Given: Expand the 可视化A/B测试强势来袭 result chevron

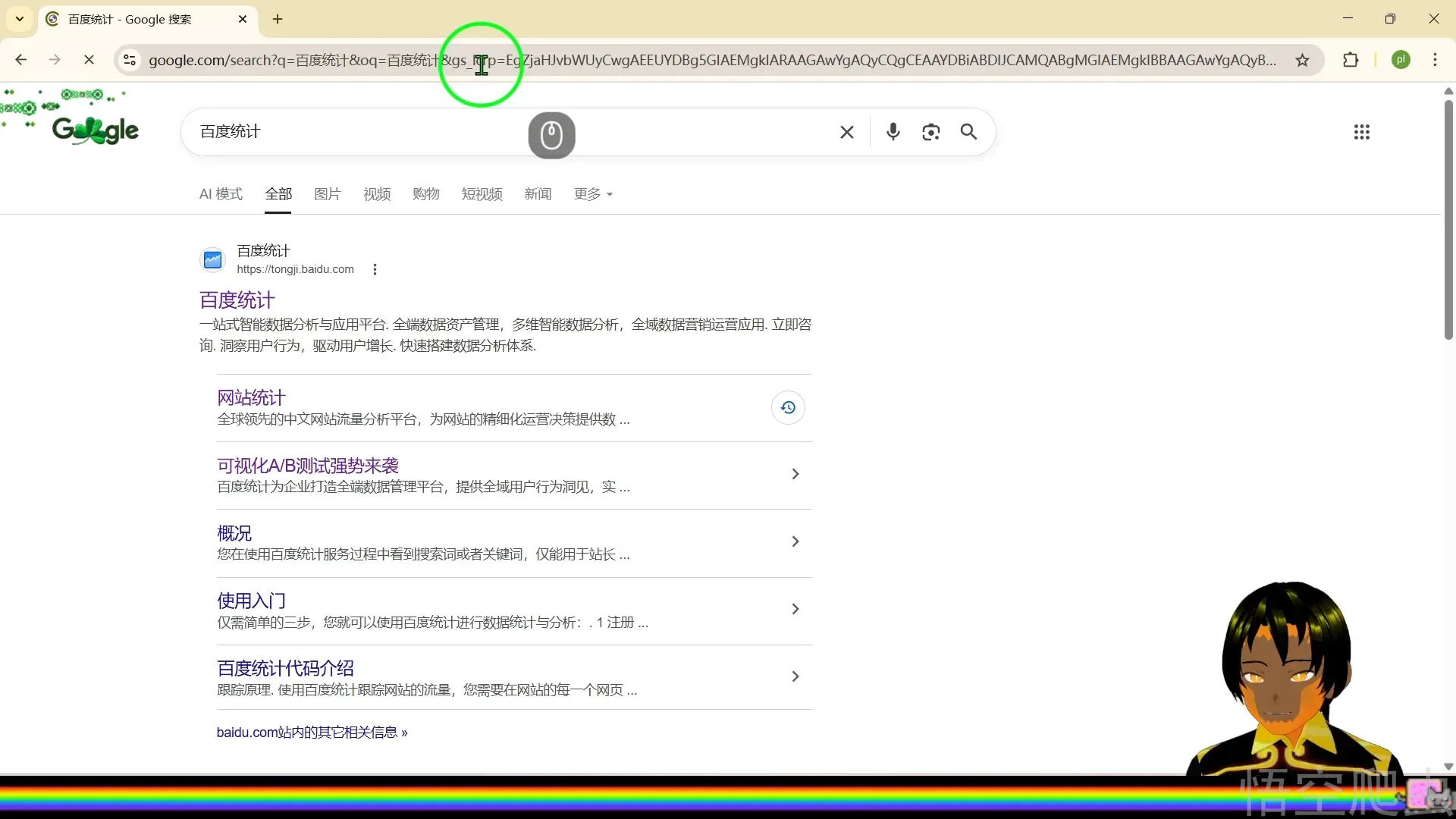Looking at the screenshot, I should (795, 473).
